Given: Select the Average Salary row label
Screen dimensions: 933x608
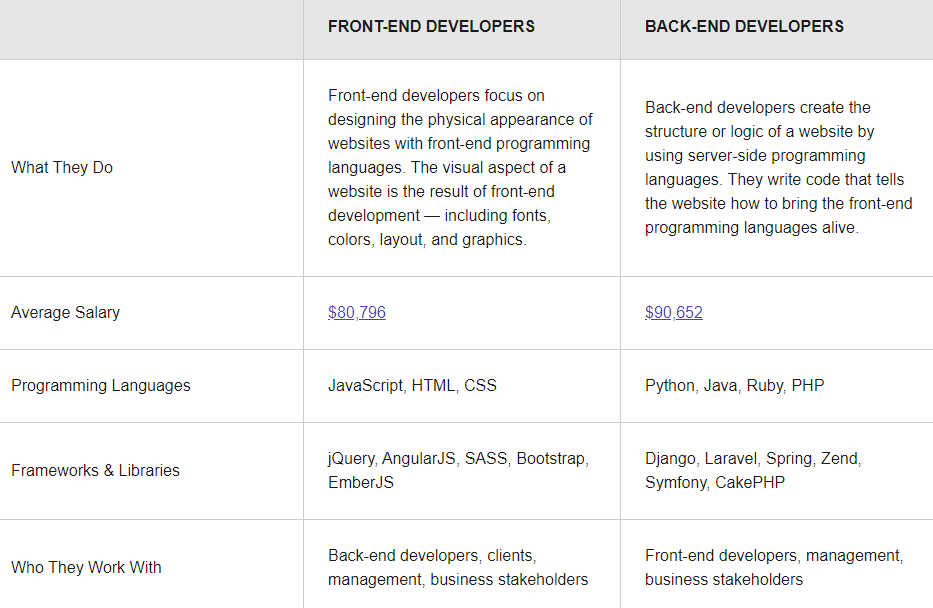Looking at the screenshot, I should point(65,312).
